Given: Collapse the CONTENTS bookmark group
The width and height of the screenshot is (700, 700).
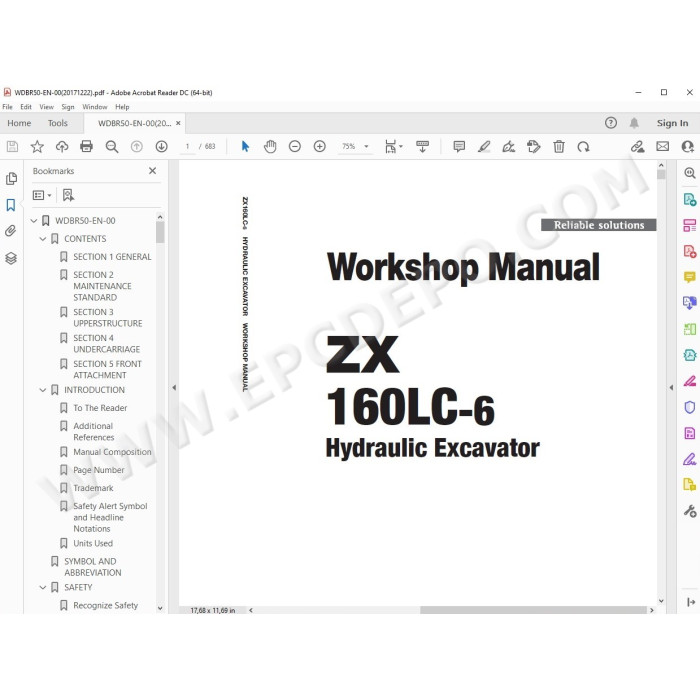Looking at the screenshot, I should pos(43,239).
